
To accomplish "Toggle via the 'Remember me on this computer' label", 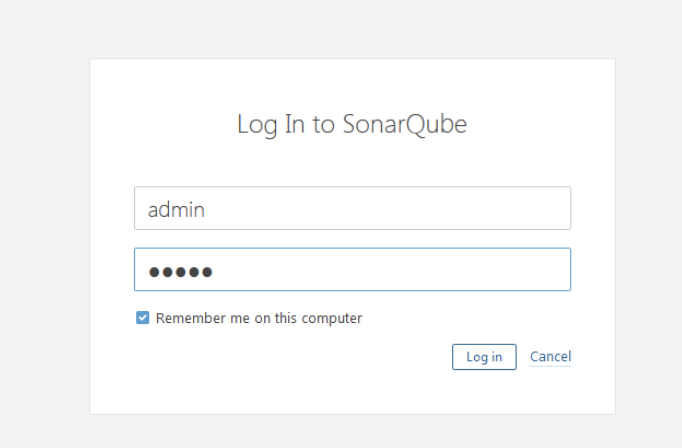I will [x=259, y=318].
